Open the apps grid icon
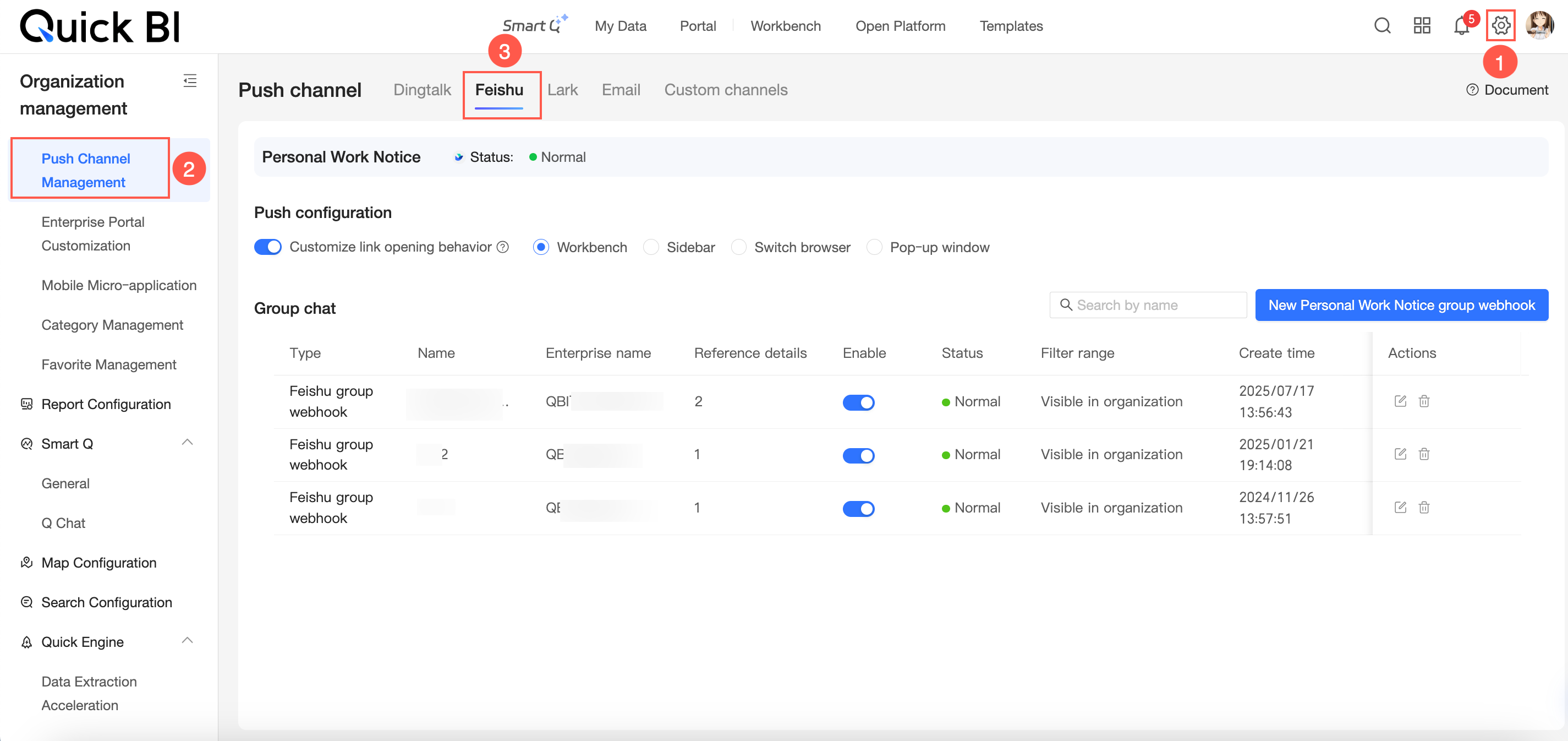 tap(1421, 25)
